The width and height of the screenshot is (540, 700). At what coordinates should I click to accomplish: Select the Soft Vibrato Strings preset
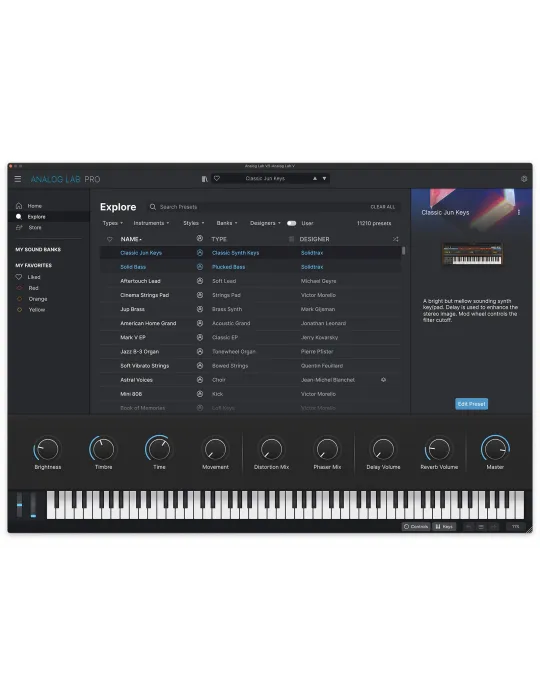[145, 366]
